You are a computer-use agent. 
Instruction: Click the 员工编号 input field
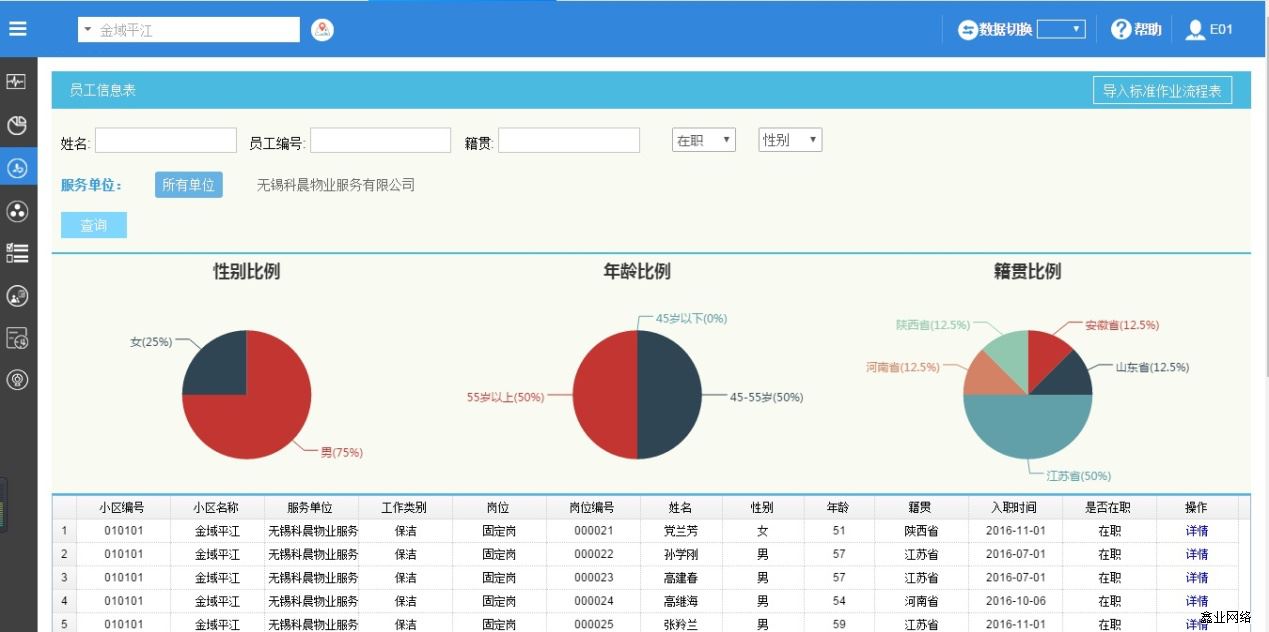(380, 141)
